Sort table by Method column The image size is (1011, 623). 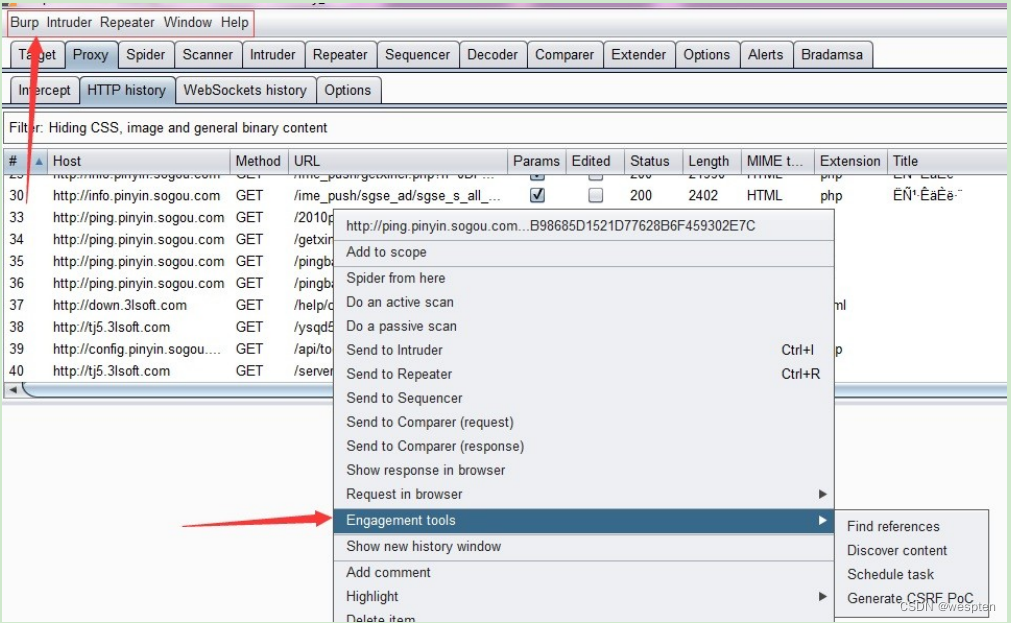click(258, 161)
